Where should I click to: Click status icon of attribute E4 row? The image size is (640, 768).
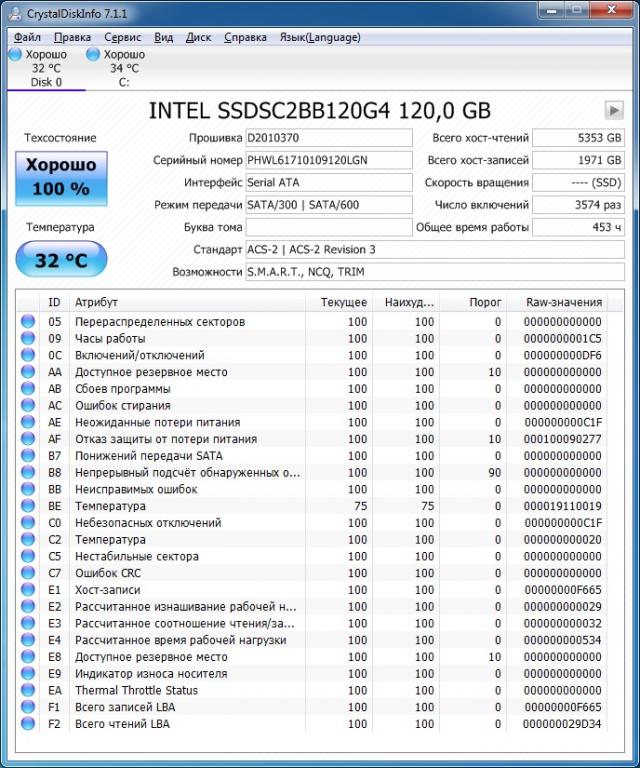[x=28, y=640]
